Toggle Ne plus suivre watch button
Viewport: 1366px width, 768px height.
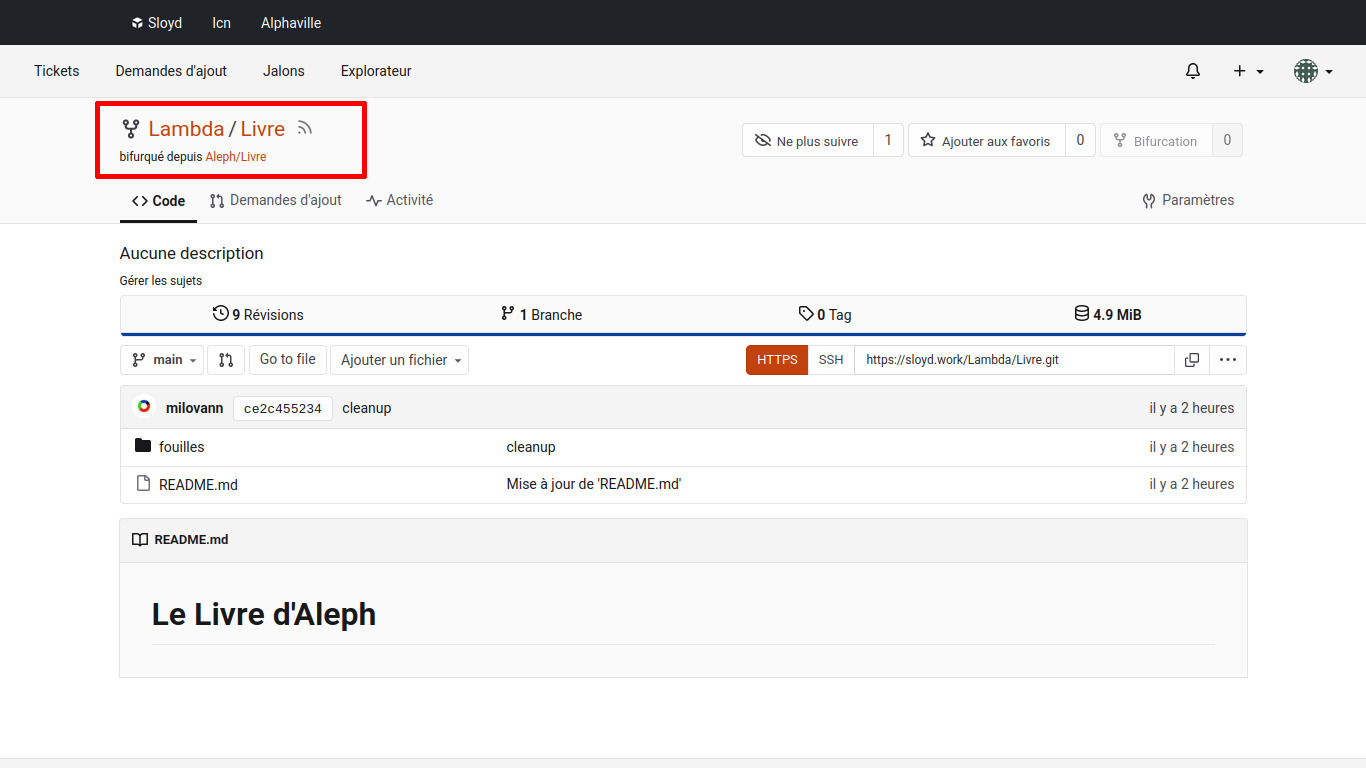point(808,141)
